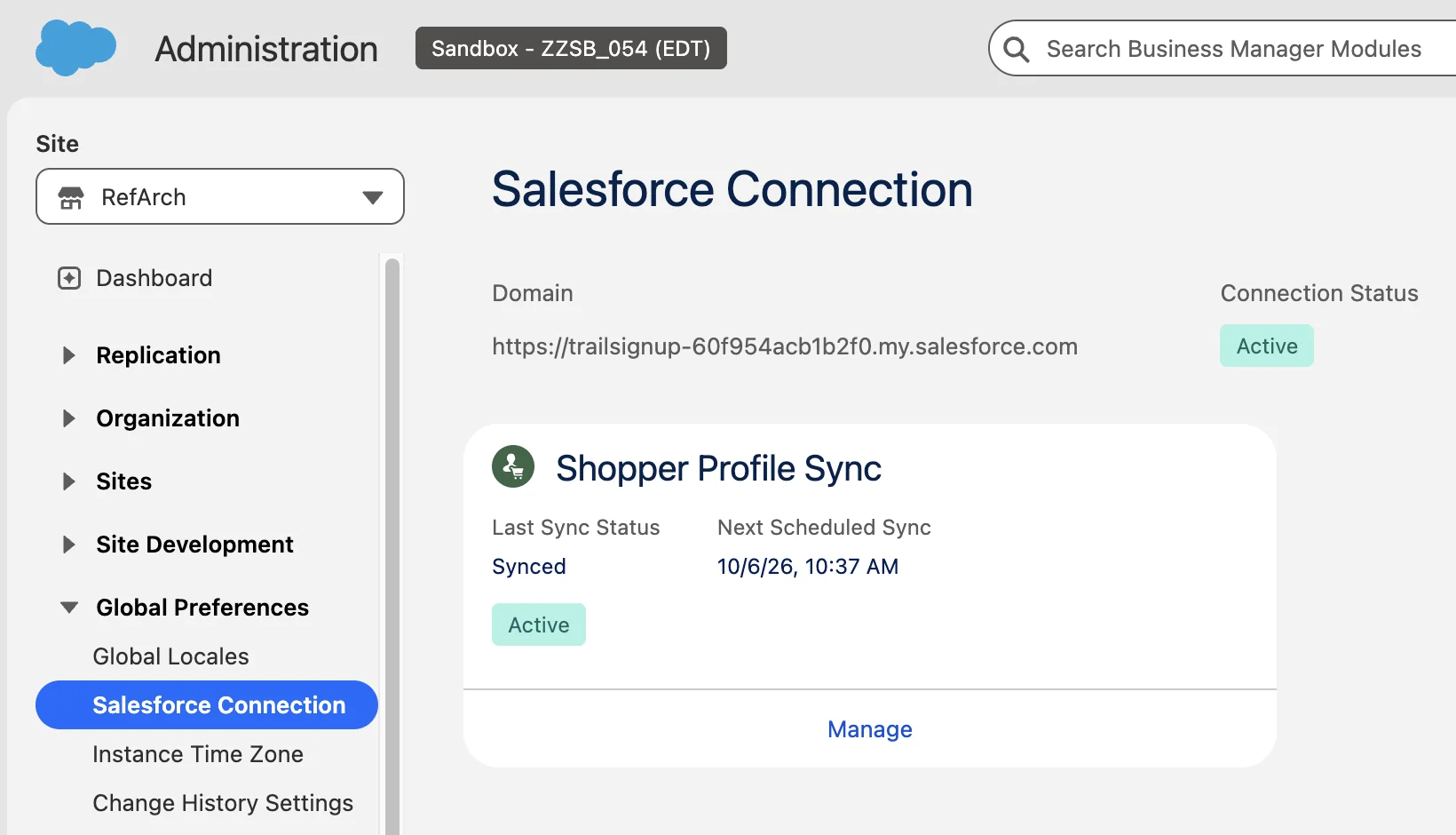Screen dimensions: 1456x835
Task: Click the Dashboard sparkle icon
Action: [x=69, y=278]
